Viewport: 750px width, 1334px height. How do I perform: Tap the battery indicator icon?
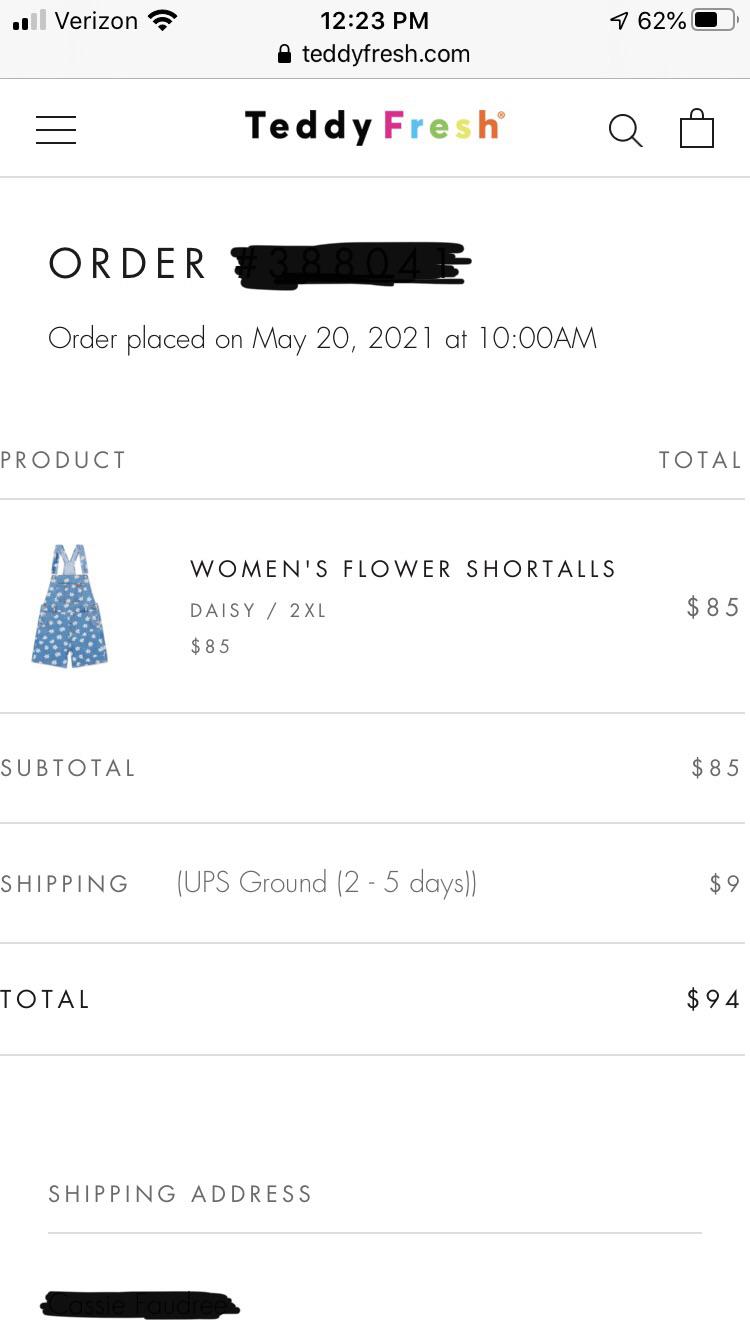pyautogui.click(x=713, y=20)
